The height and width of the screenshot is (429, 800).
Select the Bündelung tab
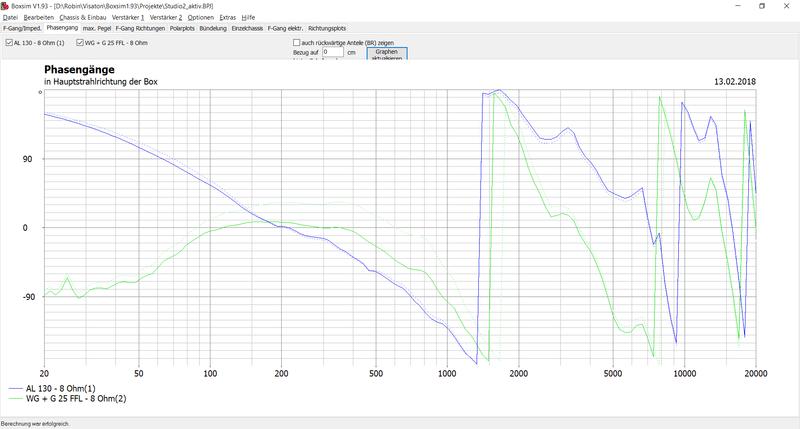click(212, 29)
